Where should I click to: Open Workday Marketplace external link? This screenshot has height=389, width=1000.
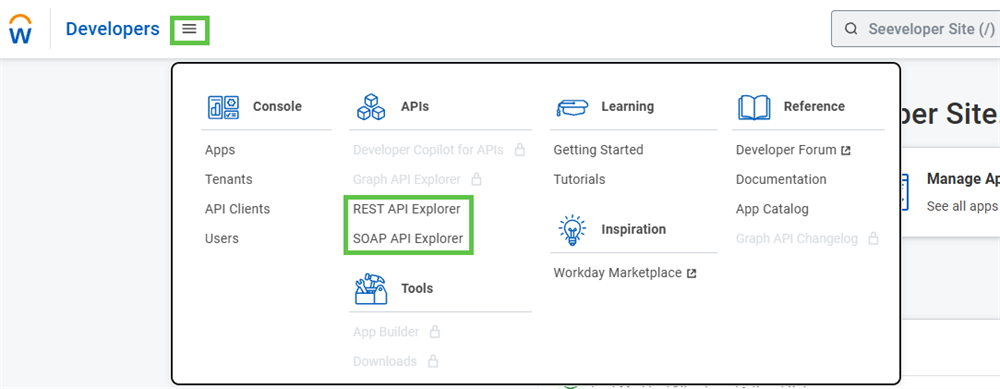617,273
